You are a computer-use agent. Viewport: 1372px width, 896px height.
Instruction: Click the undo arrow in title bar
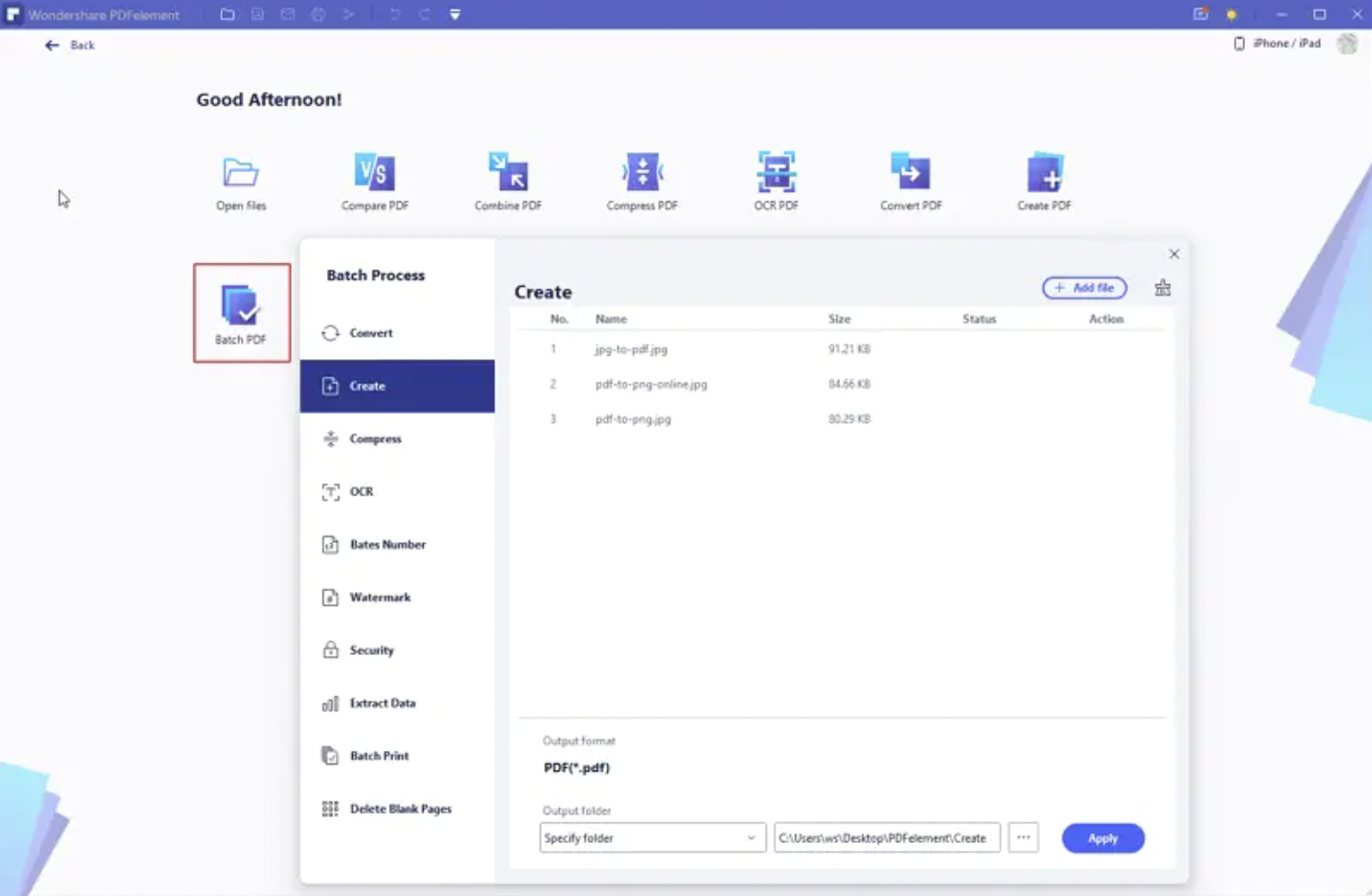395,14
